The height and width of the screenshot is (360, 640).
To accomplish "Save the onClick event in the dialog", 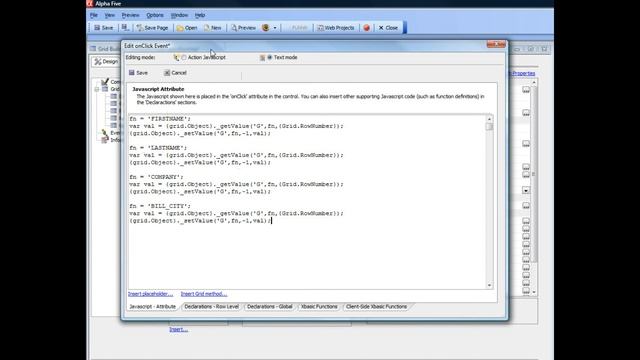I will (138, 73).
